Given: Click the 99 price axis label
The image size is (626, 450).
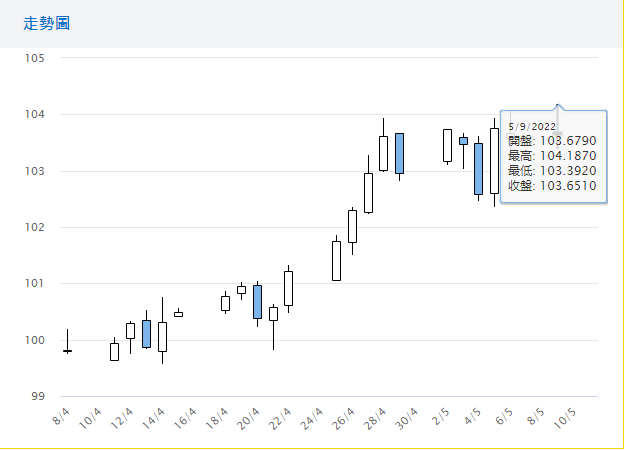Looking at the screenshot, I should click(x=38, y=396).
